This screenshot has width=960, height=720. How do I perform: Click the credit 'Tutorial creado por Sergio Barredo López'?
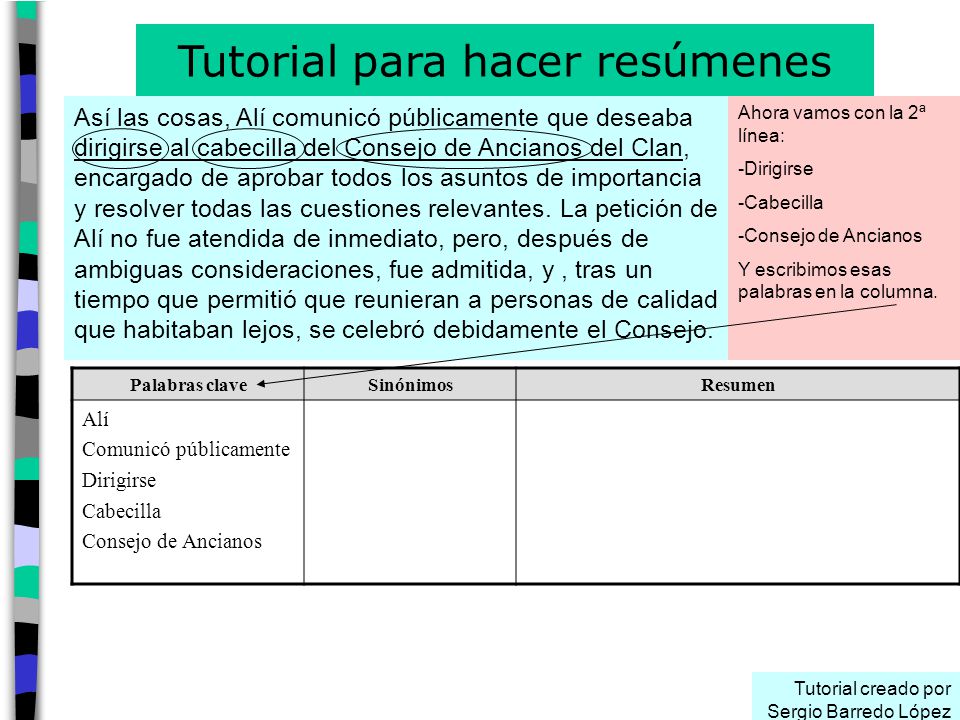(859, 700)
